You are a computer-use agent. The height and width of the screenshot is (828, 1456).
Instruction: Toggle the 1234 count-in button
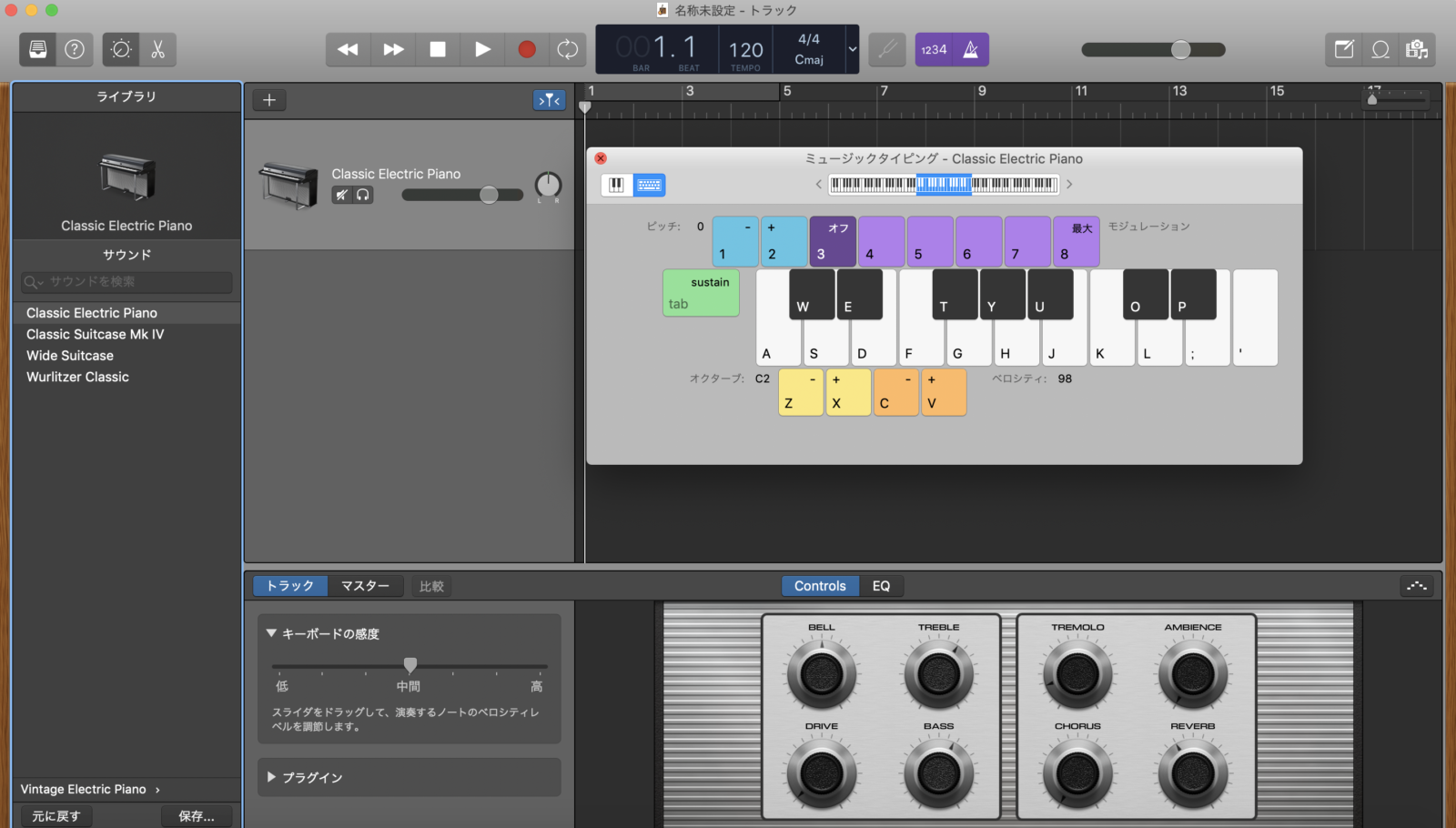click(x=934, y=49)
